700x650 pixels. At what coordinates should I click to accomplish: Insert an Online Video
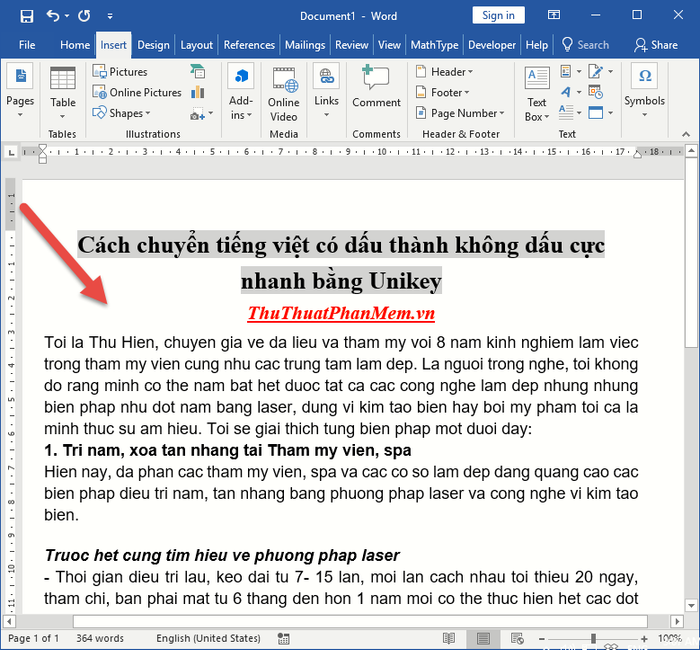point(283,94)
